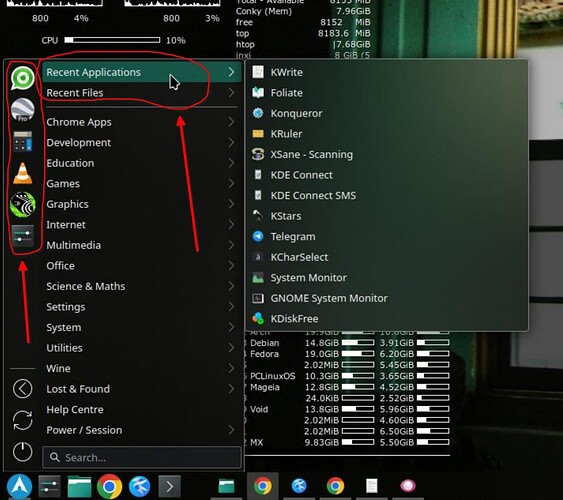Open KDiskFree
The height and width of the screenshot is (500, 563).
pyautogui.click(x=386, y=318)
